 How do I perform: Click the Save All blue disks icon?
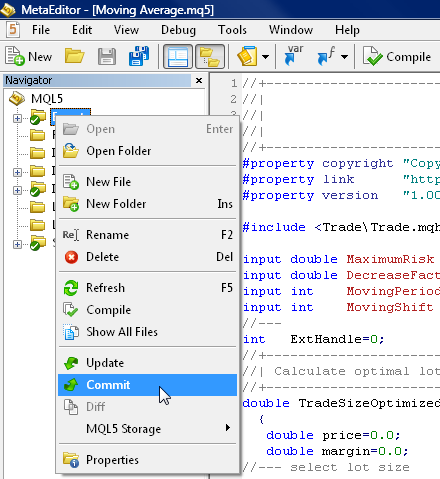139,56
